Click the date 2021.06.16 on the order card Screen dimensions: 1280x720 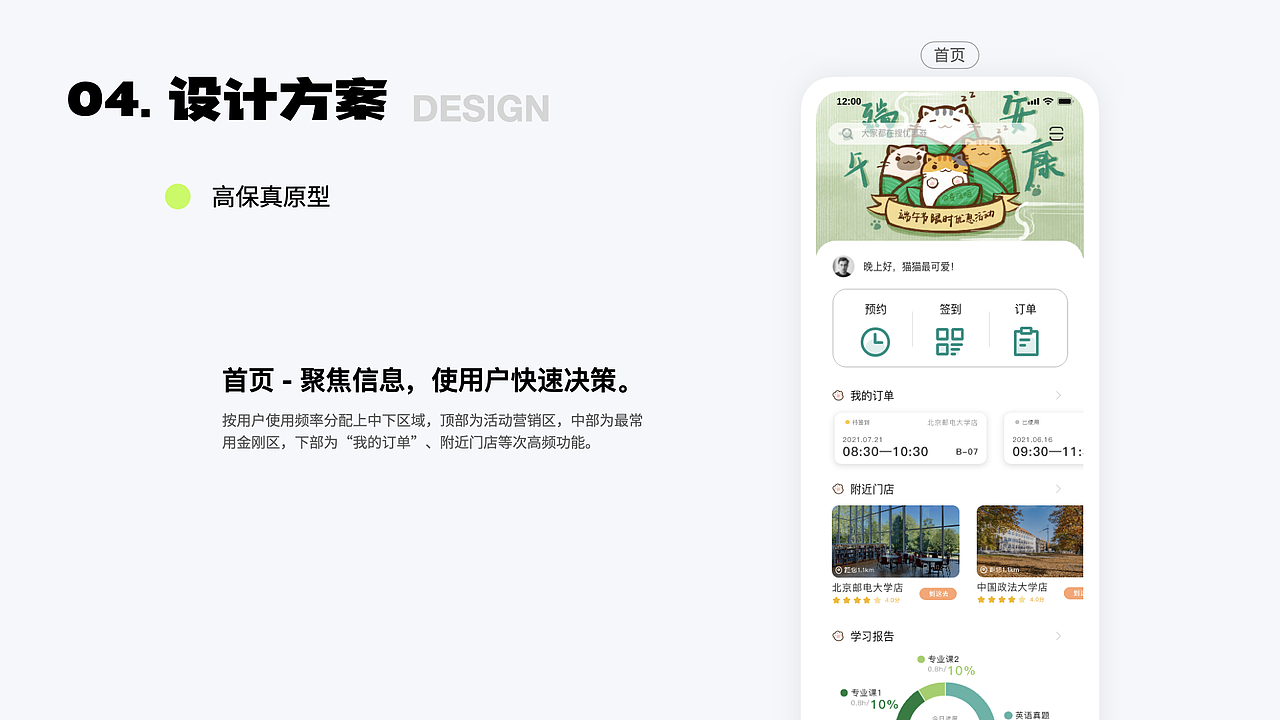(1032, 439)
